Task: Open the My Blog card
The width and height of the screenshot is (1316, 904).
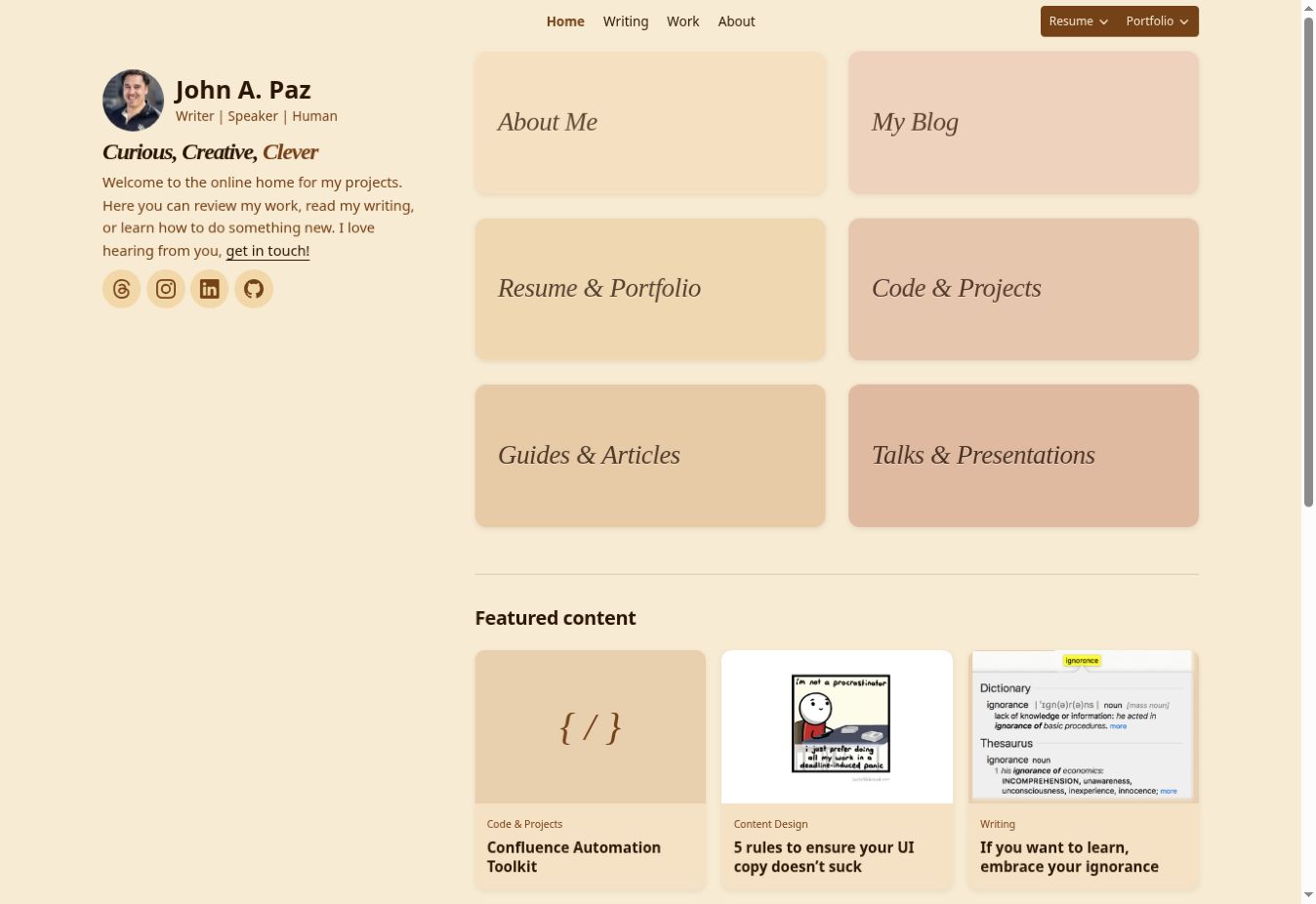Action: (x=1023, y=123)
